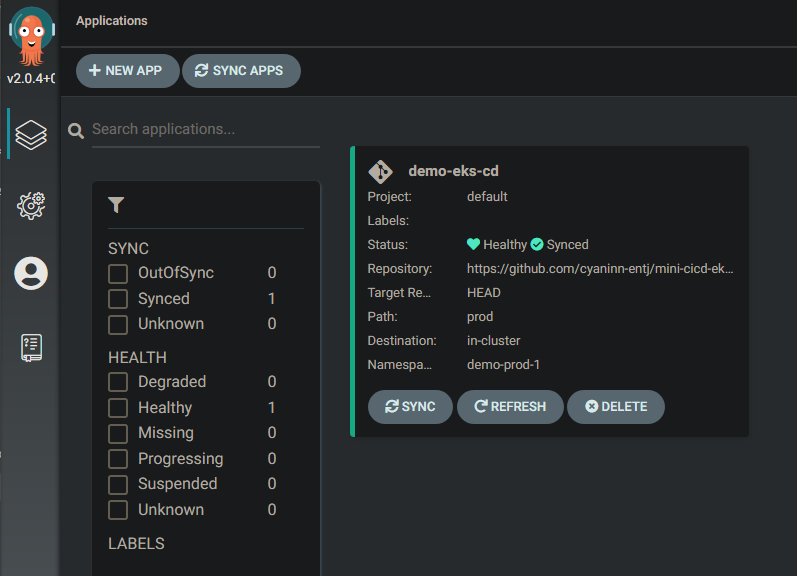The image size is (797, 576).
Task: Focus the Search applications field
Action: point(206,130)
